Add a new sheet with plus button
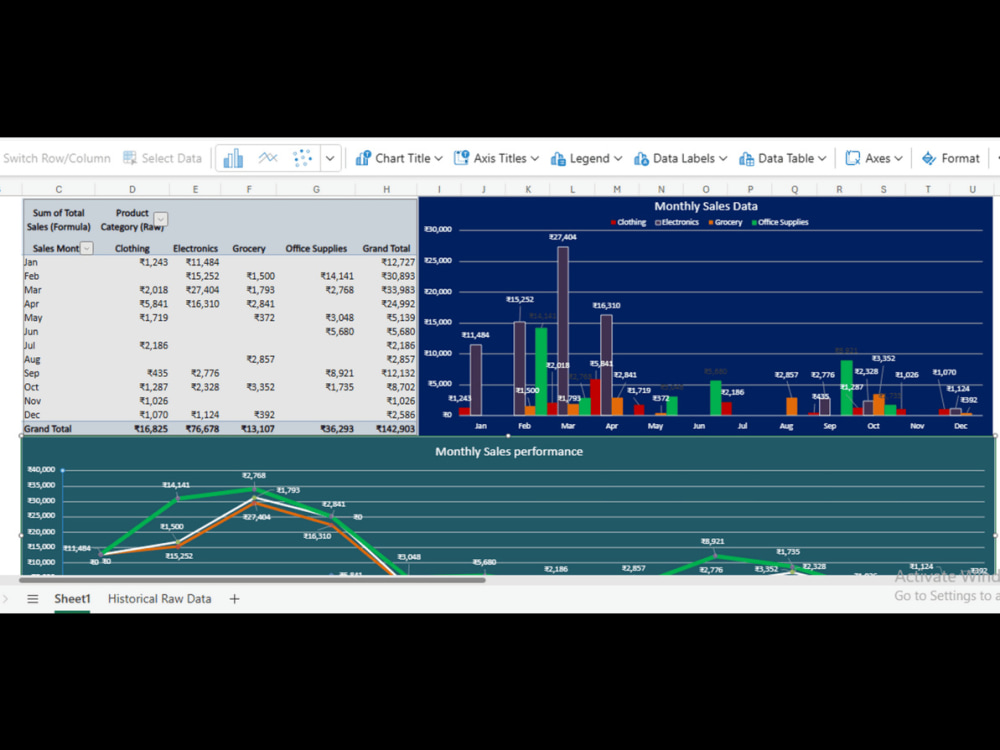Screen dimensions: 1000x750 point(234,598)
